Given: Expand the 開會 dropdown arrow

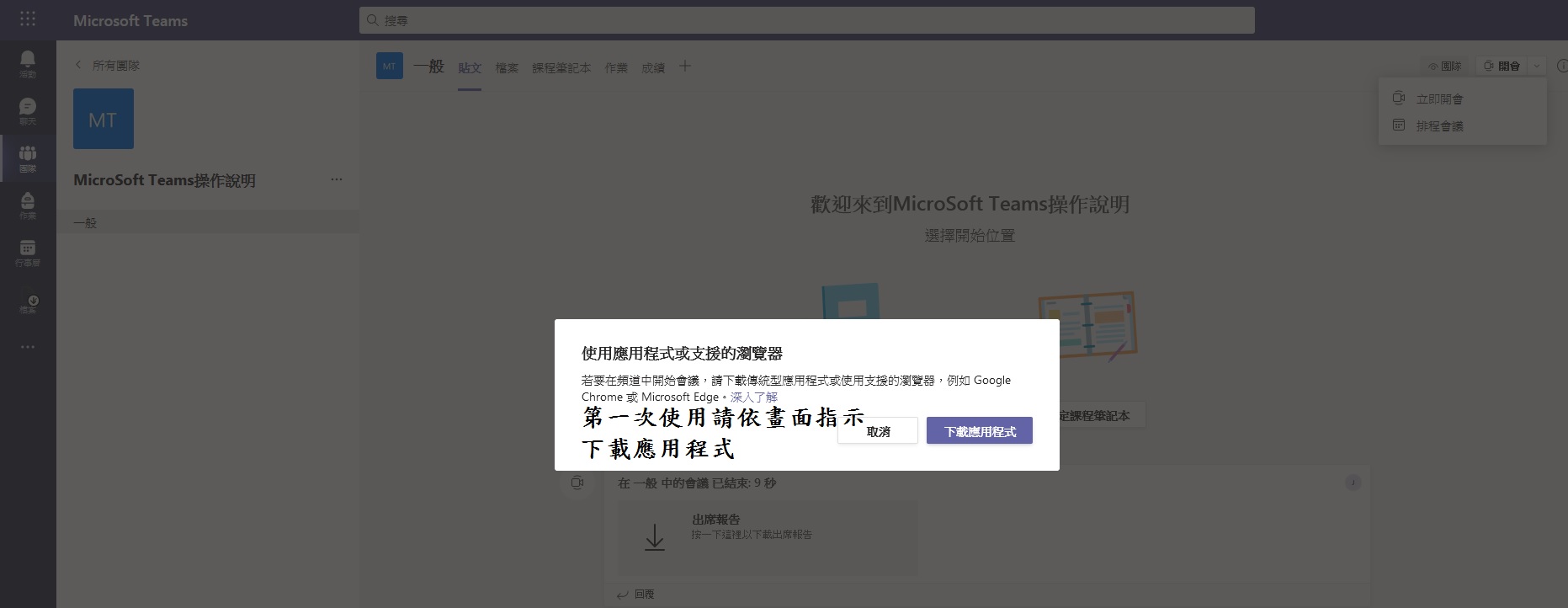Looking at the screenshot, I should [x=1537, y=66].
